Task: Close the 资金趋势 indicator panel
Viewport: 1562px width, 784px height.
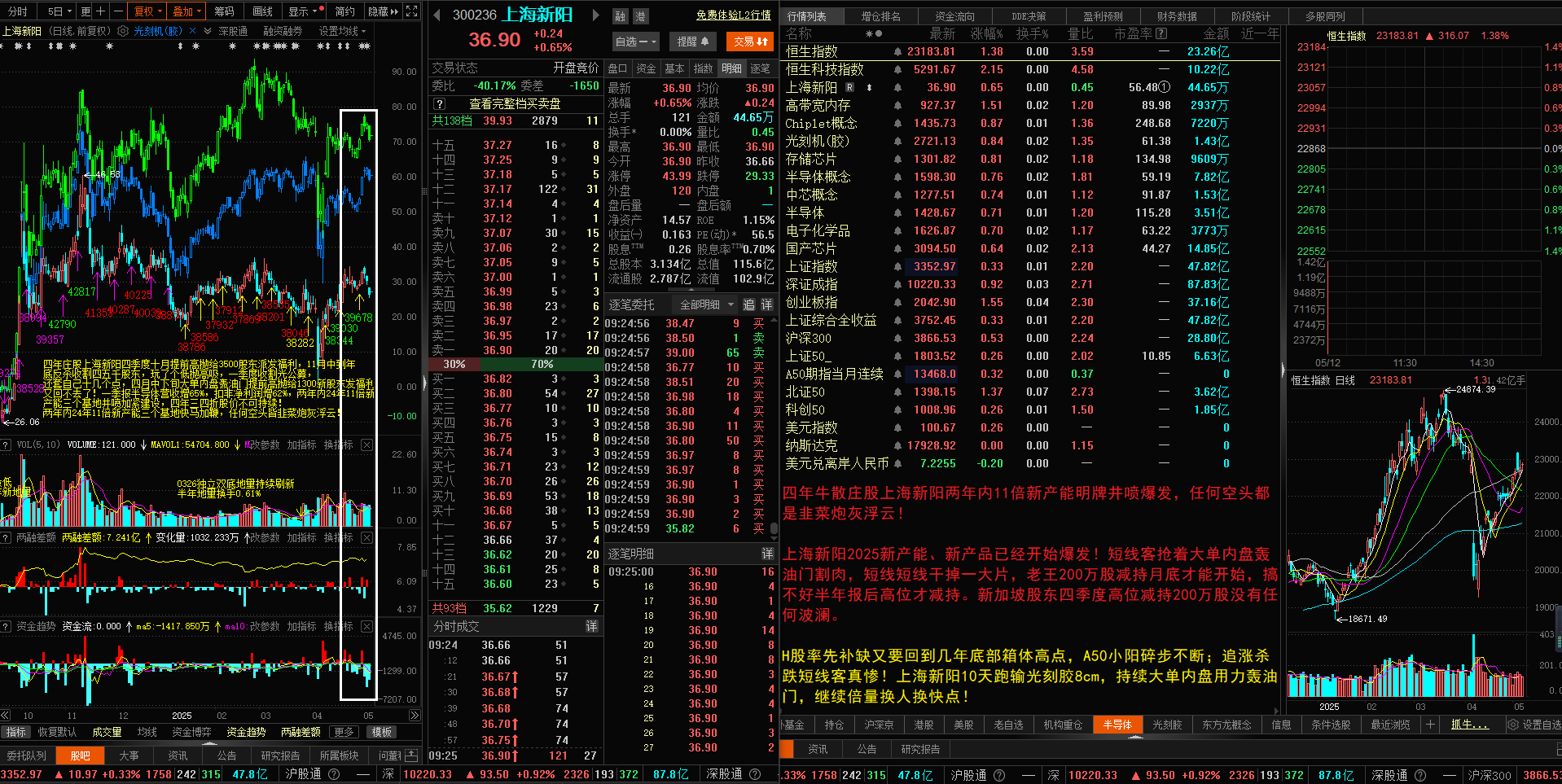Action: 367,626
